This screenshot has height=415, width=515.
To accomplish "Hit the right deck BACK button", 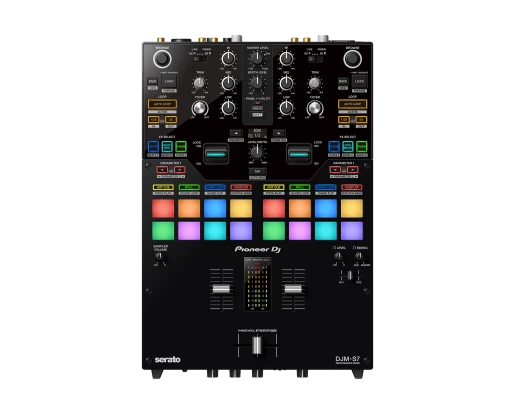I will (343, 81).
